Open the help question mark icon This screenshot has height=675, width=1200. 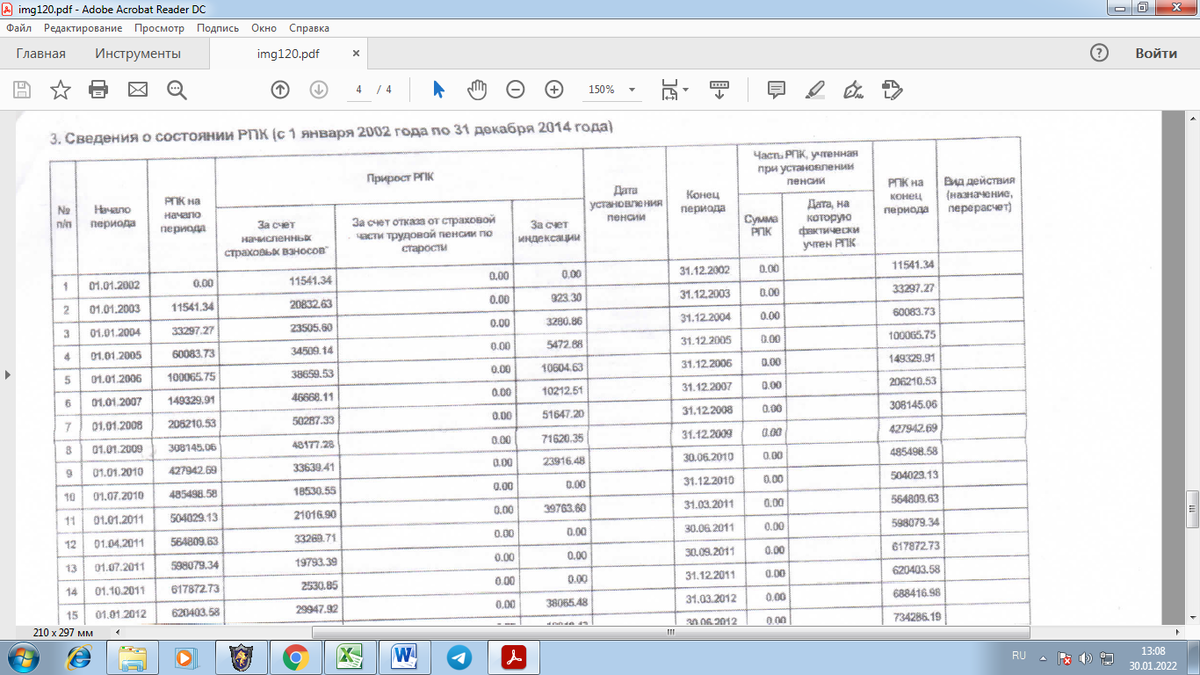pos(1099,53)
